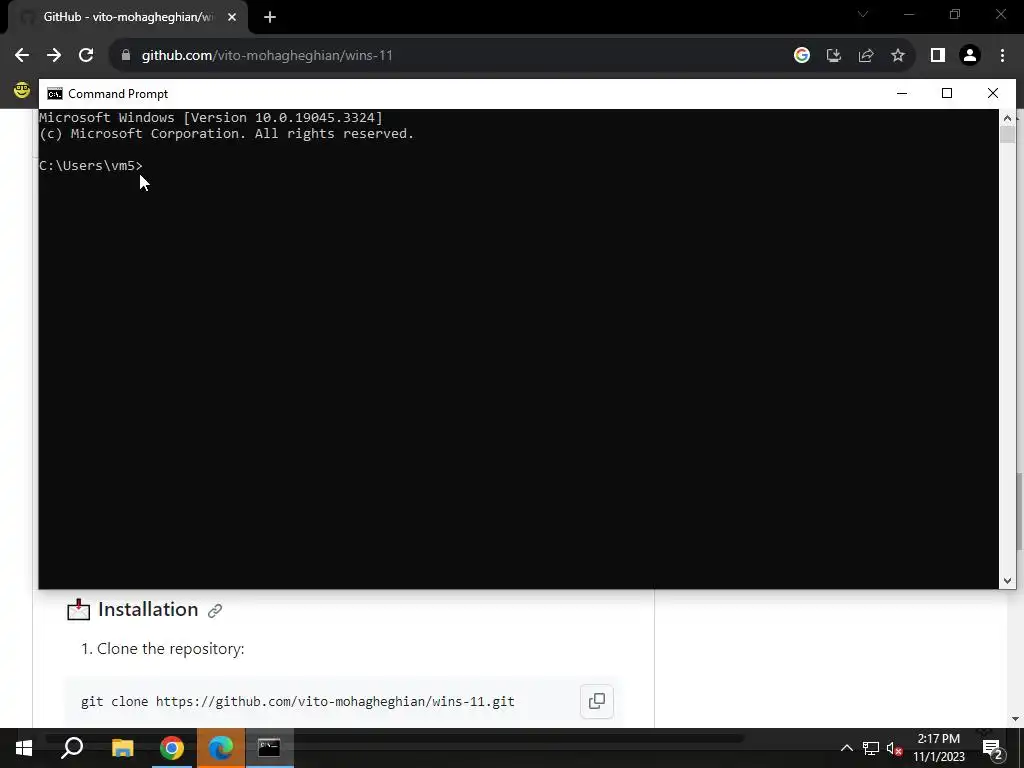Switch to Chrome in the taskbar
Image resolution: width=1024 pixels, height=768 pixels.
172,748
